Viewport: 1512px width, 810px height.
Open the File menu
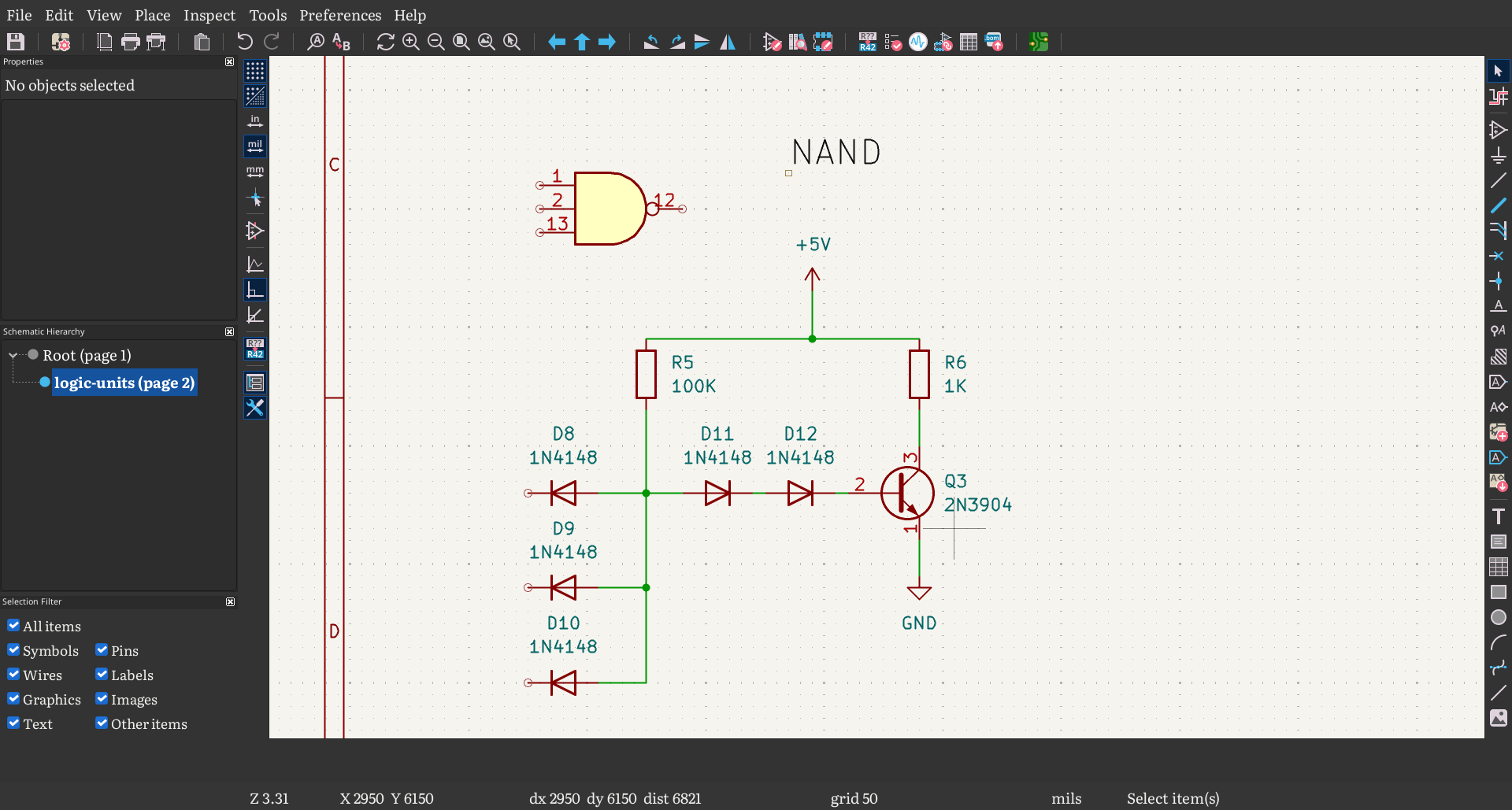point(20,15)
